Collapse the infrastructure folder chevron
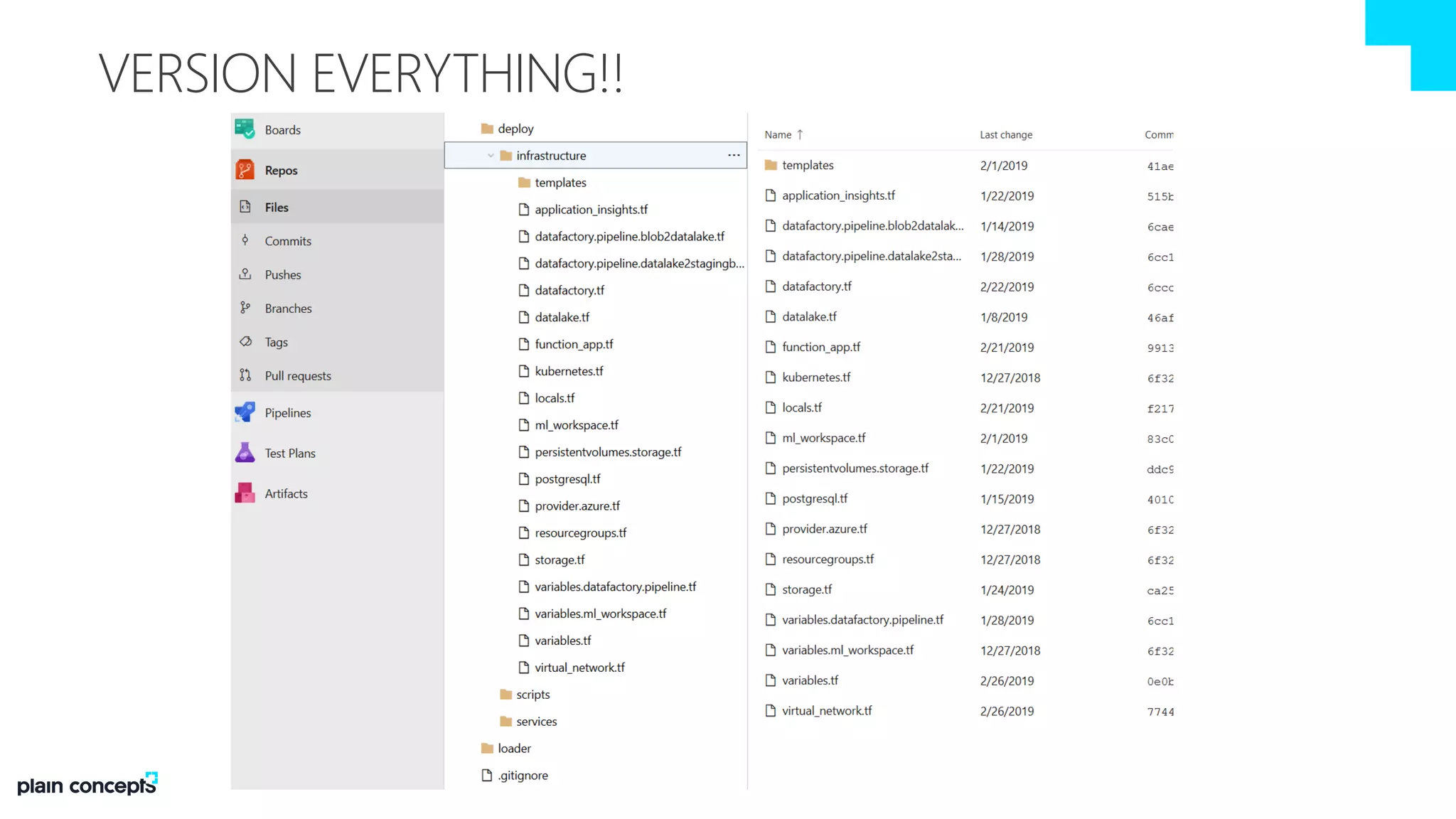This screenshot has width=1456, height=819. coord(491,156)
